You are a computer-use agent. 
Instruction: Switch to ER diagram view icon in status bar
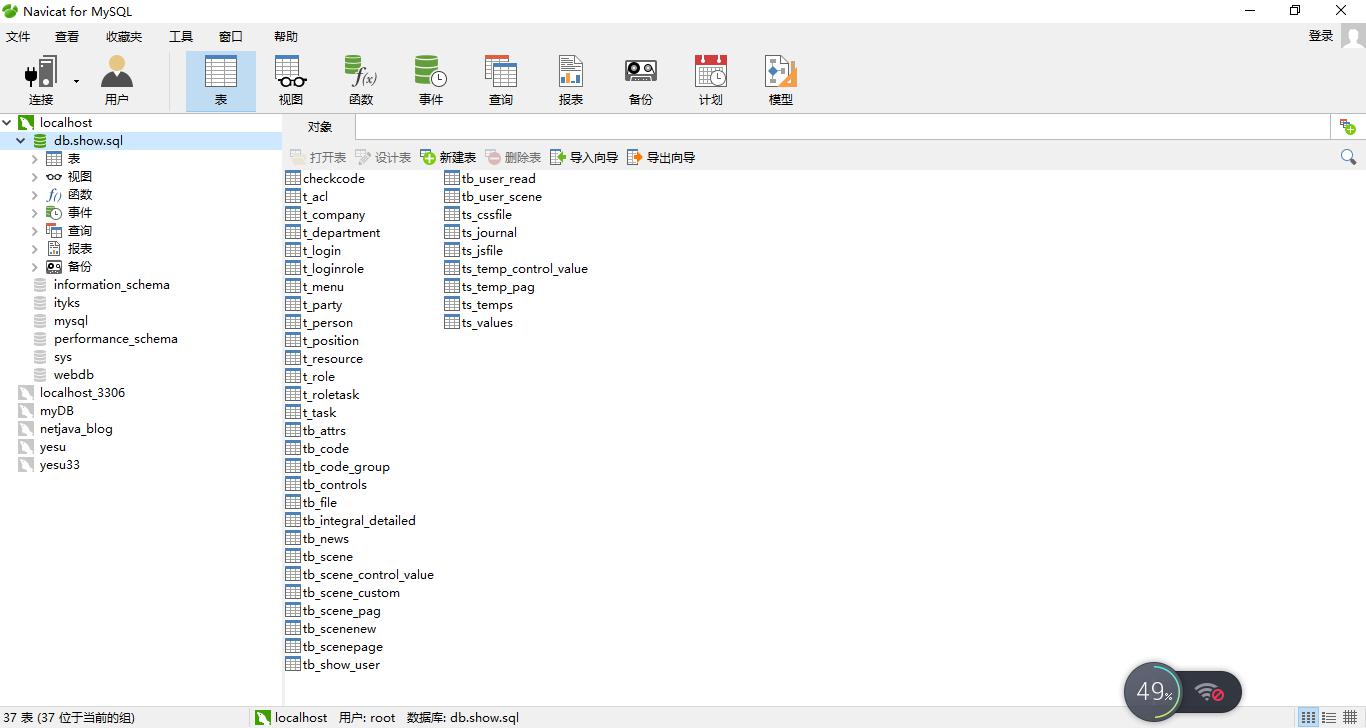(1350, 718)
